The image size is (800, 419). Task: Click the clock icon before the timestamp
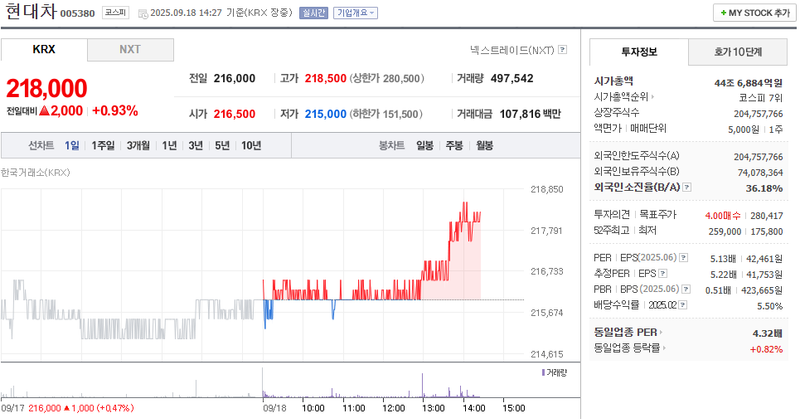coord(143,13)
